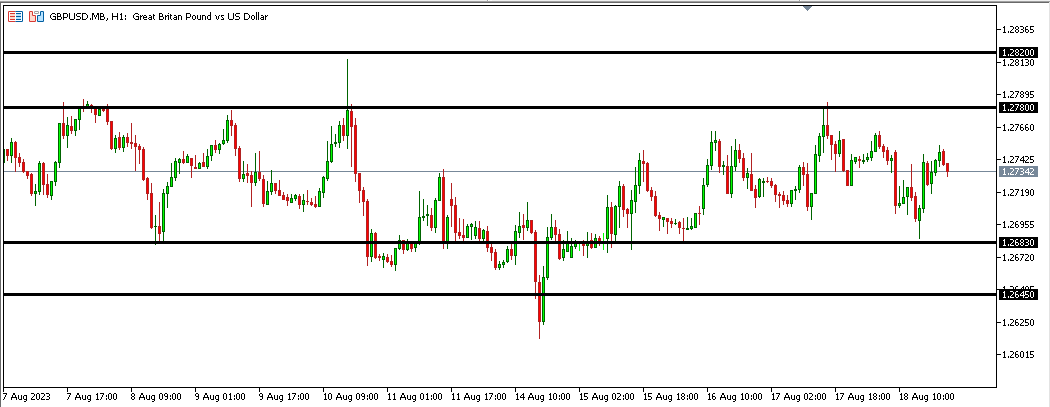Click the 11 Aug 01:00 time label
This screenshot has width=1050, height=407.
tap(415, 396)
